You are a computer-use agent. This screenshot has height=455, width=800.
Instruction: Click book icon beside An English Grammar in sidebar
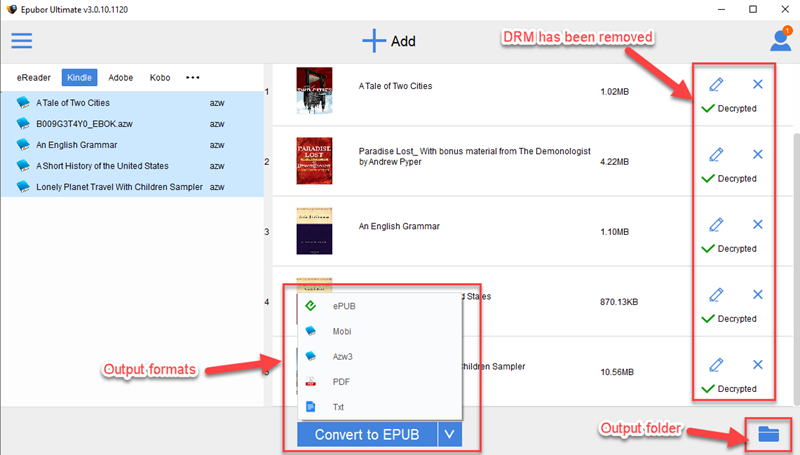(x=23, y=145)
